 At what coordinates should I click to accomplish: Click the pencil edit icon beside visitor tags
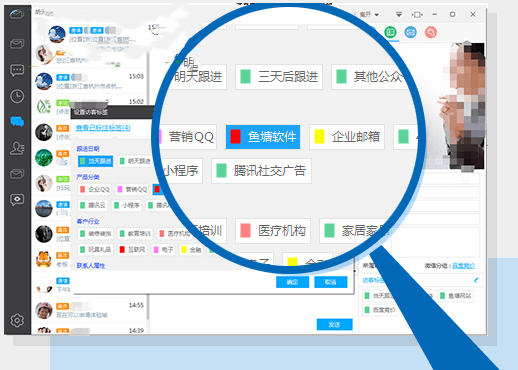click(x=476, y=280)
